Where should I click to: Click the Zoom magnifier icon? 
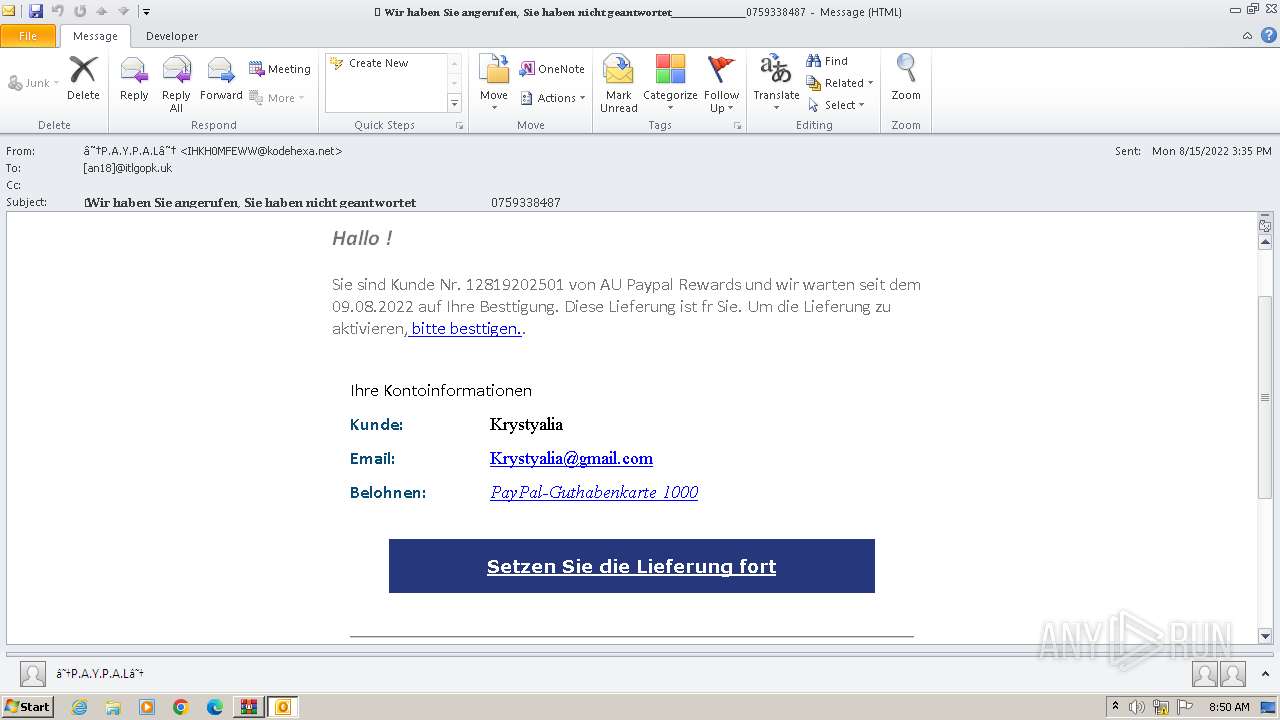(x=906, y=70)
